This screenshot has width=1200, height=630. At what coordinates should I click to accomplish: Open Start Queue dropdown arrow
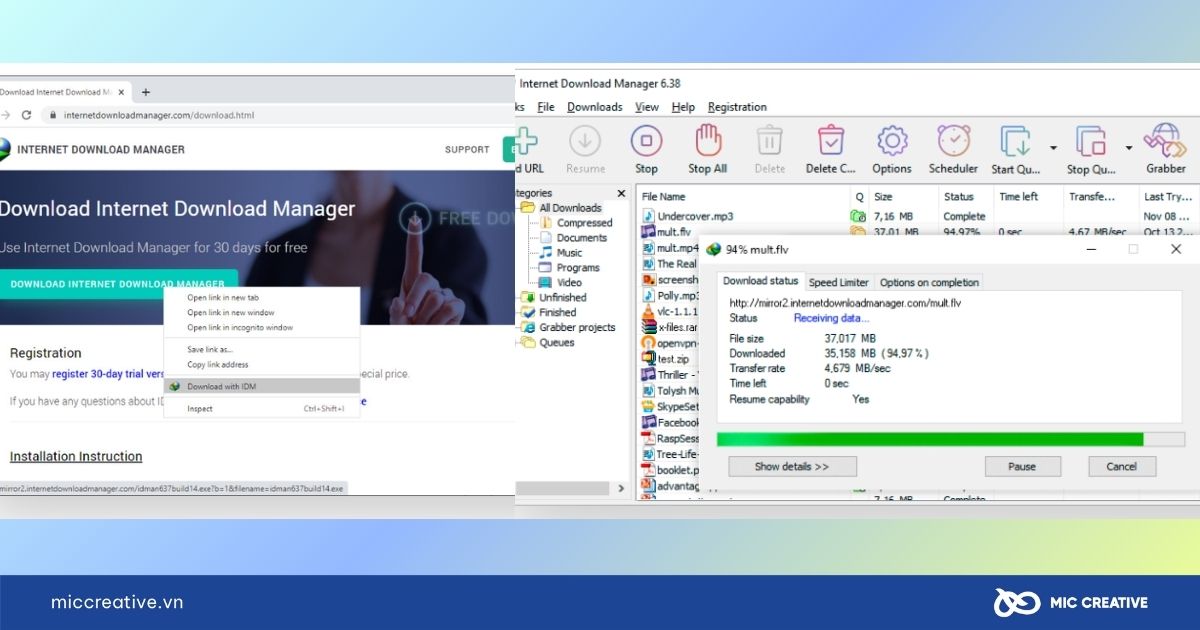click(x=1053, y=148)
